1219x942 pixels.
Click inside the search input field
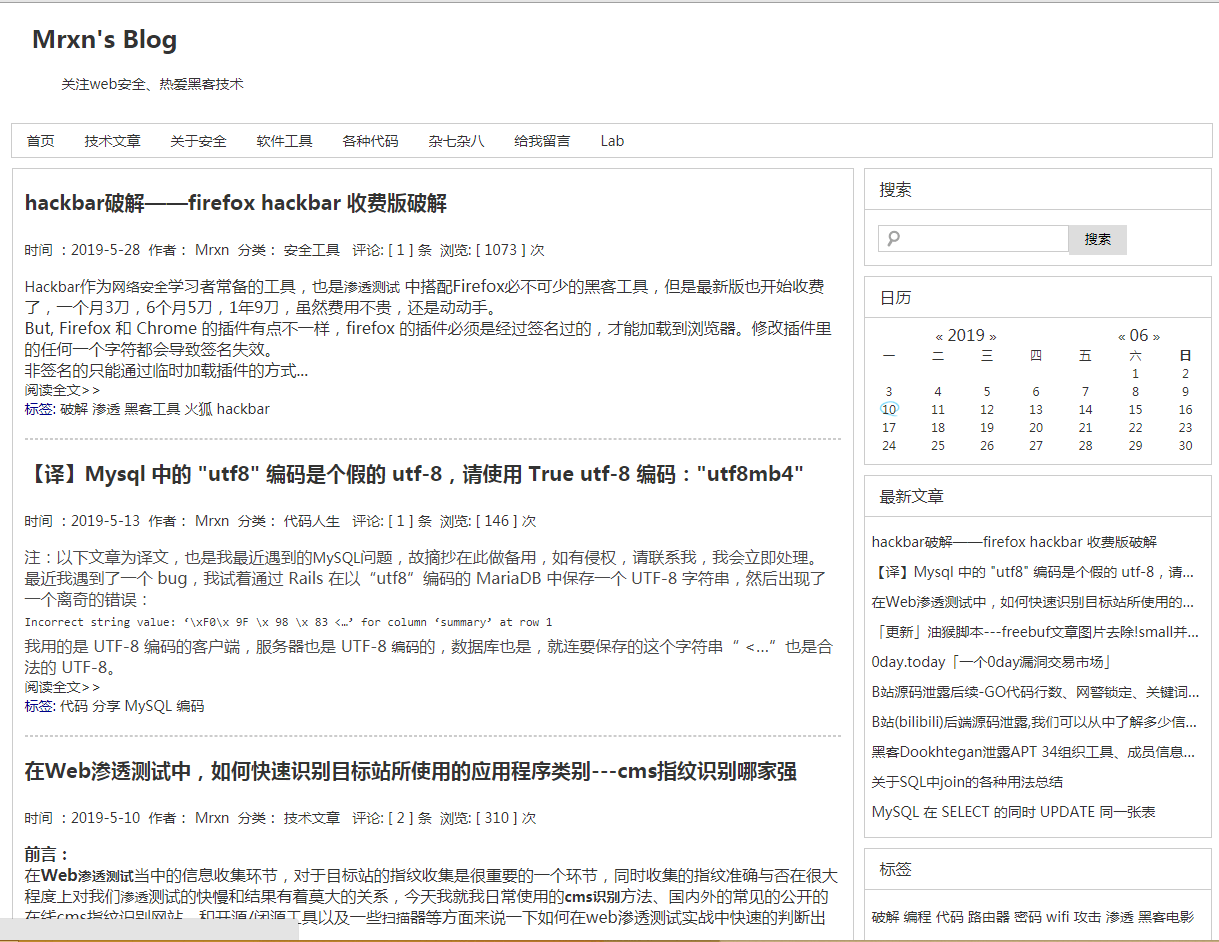point(975,239)
